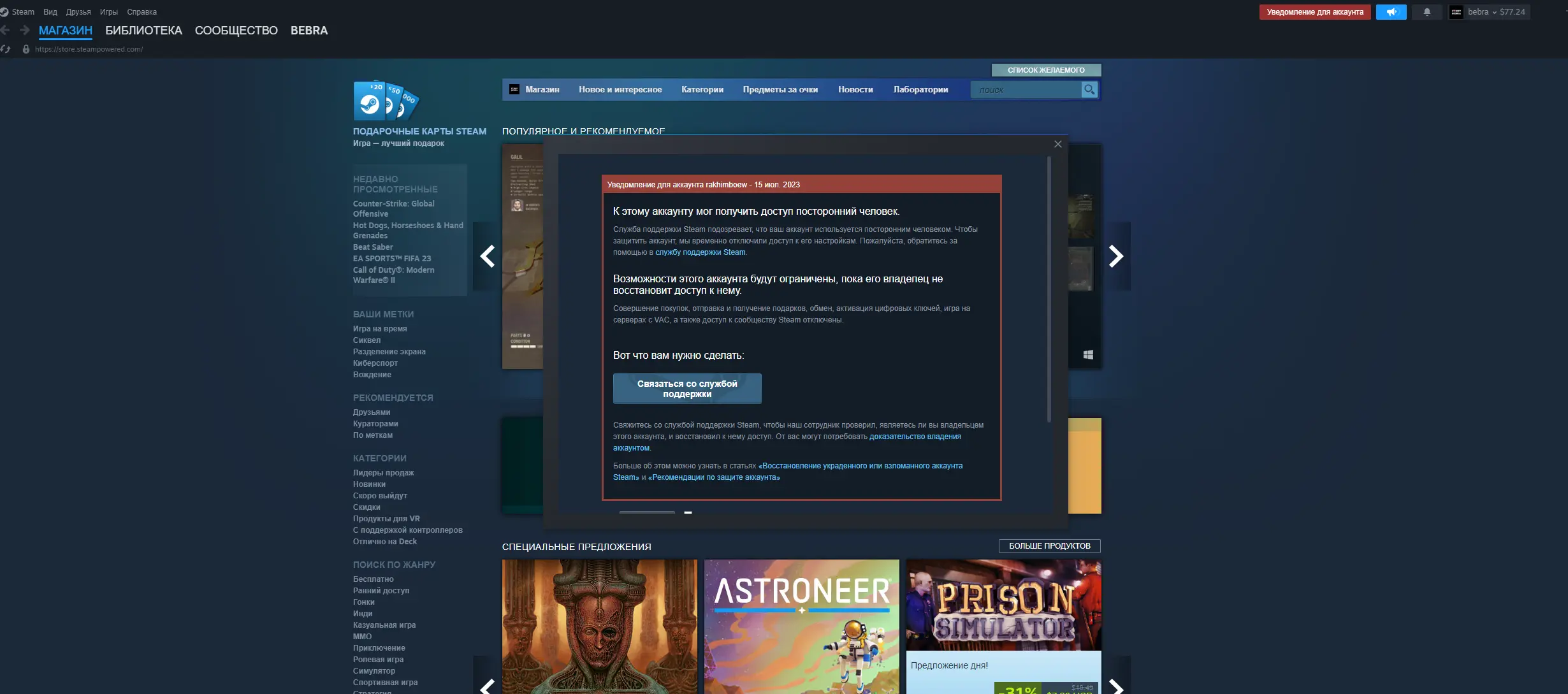Open the Игры menu
Viewport: 1568px width, 694px height.
point(109,12)
